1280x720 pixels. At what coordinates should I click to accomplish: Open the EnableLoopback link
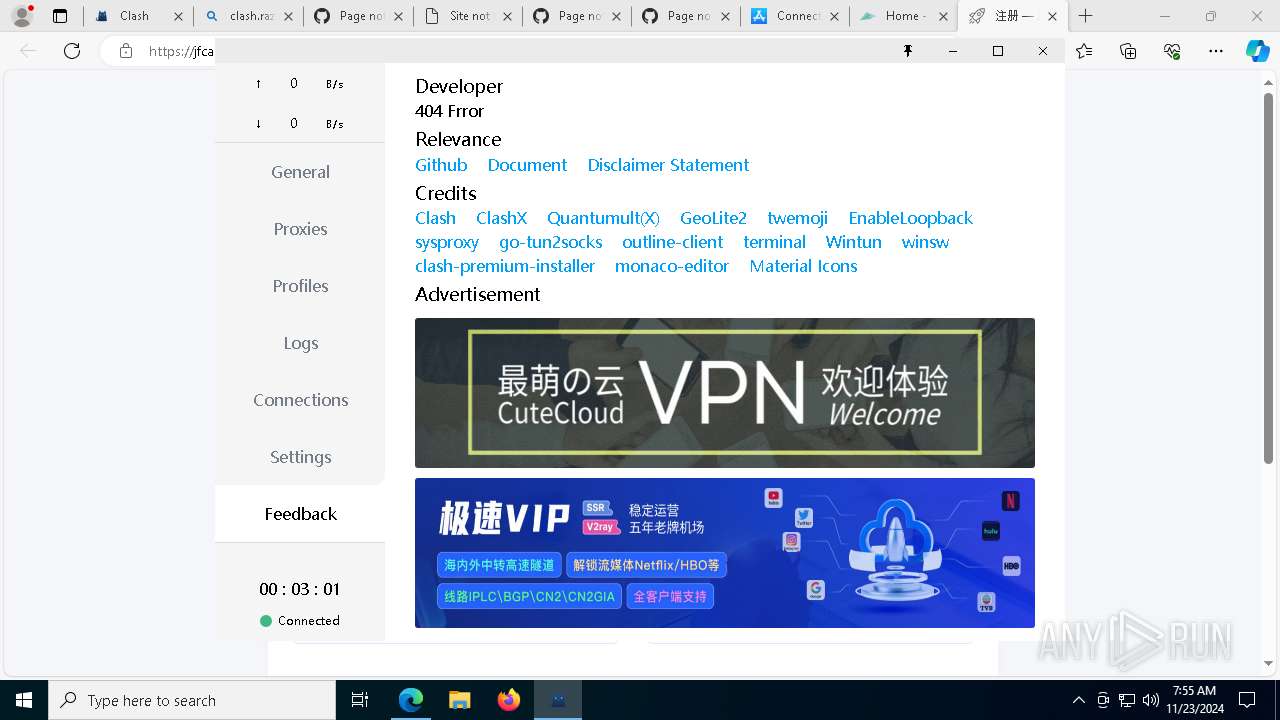[910, 218]
